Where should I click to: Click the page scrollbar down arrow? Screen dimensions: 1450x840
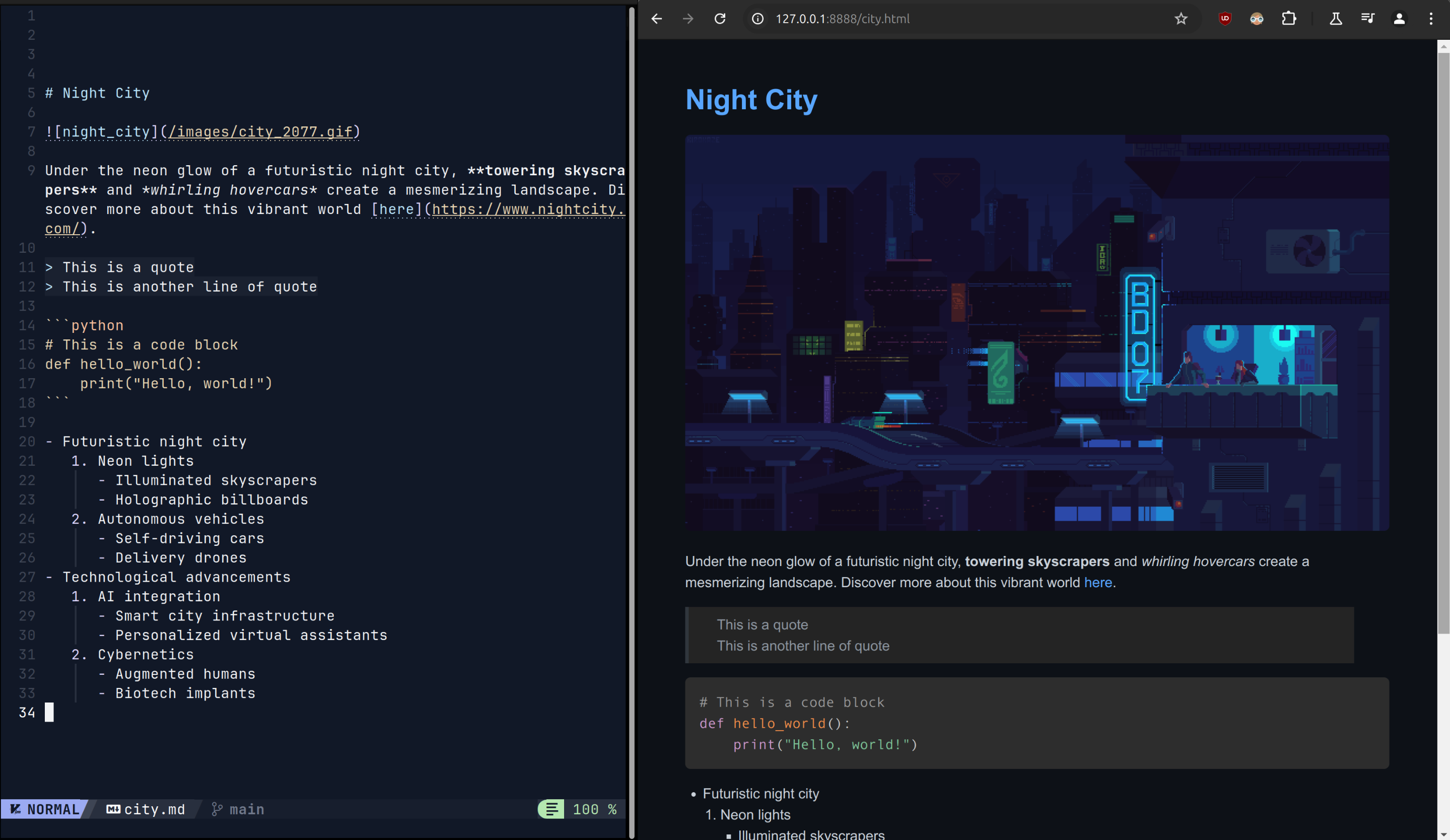pos(1443,833)
